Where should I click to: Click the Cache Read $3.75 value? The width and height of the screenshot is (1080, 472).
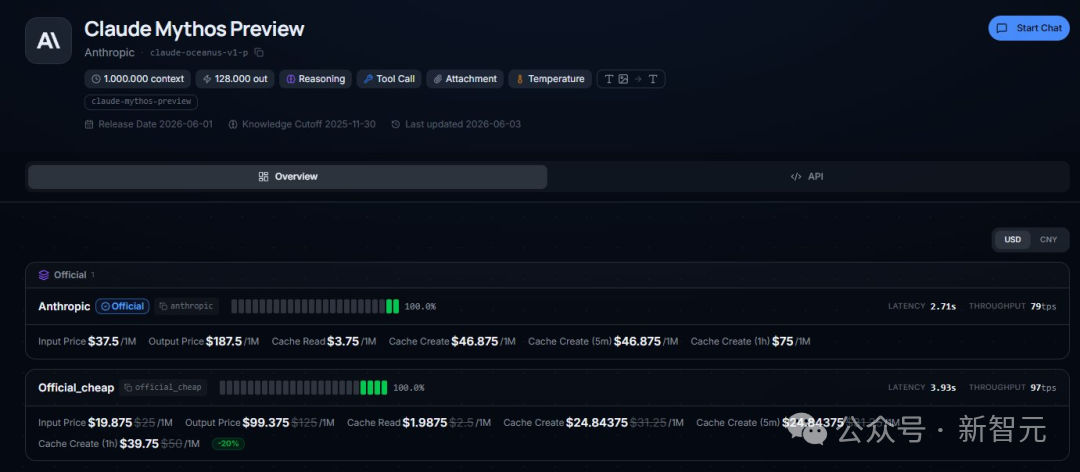(343, 341)
